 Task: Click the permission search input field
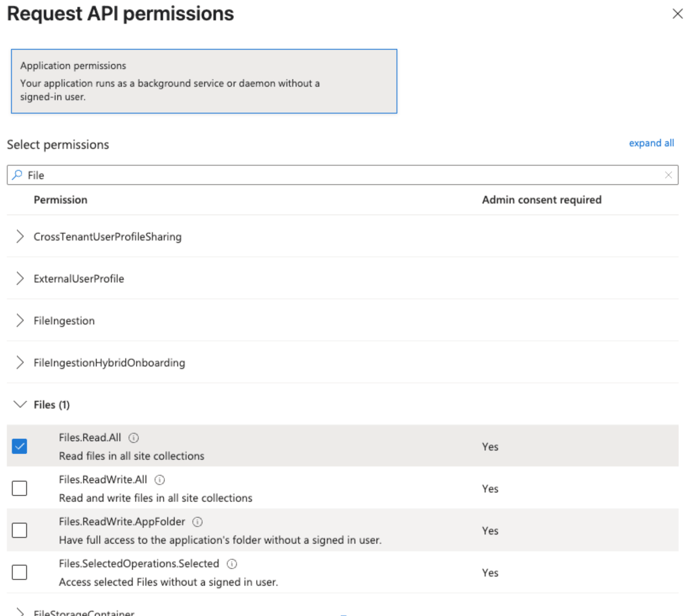click(340, 175)
